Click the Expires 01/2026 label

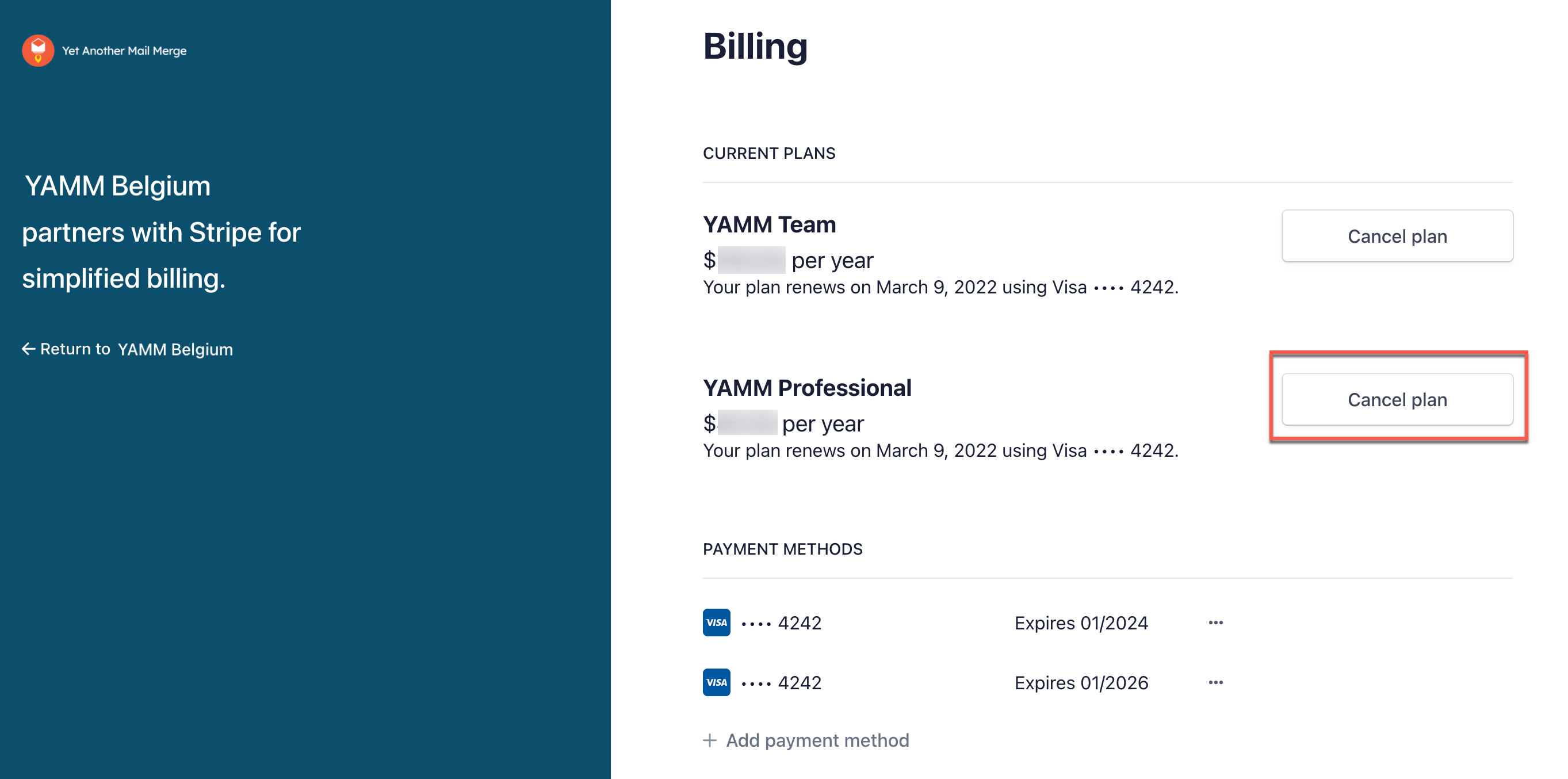[x=1081, y=683]
